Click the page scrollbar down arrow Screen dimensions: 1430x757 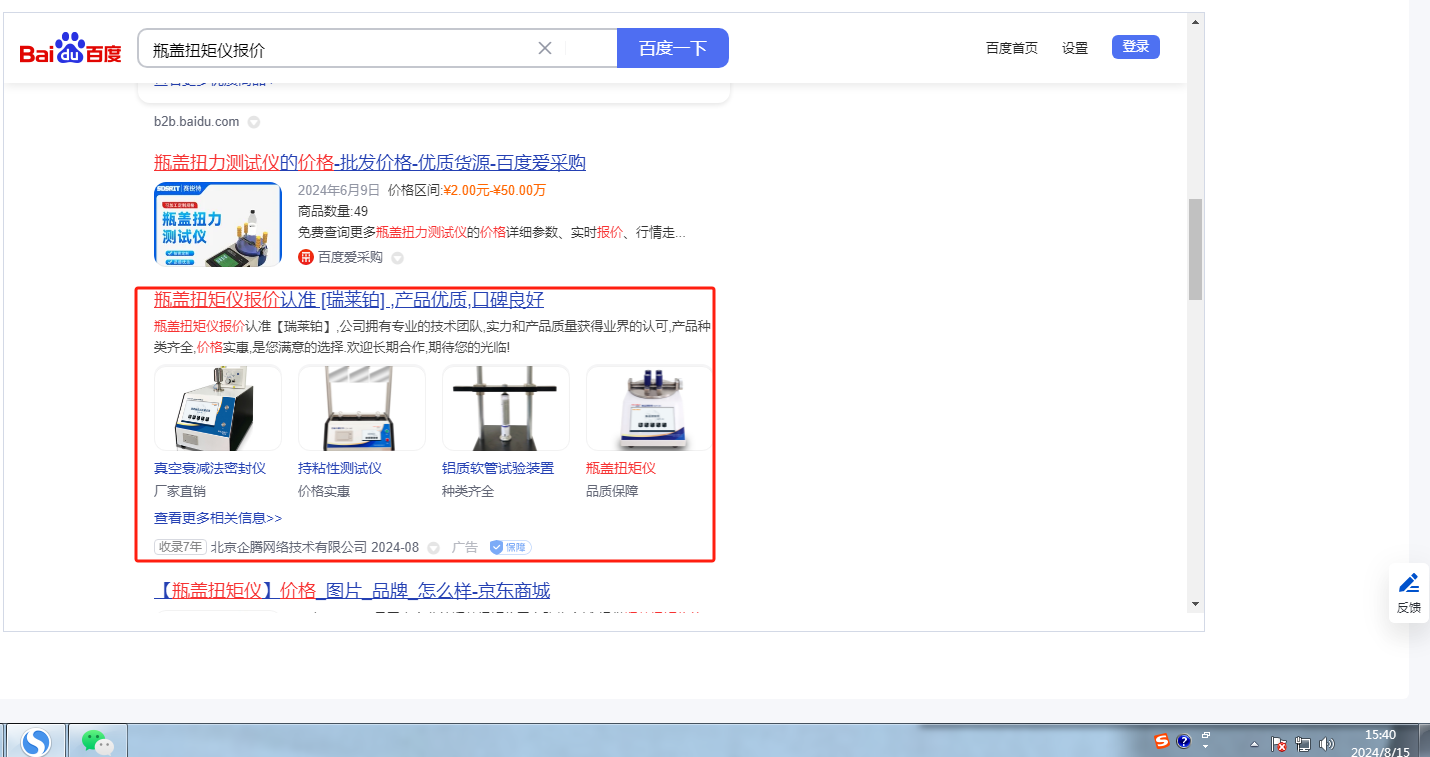1195,604
